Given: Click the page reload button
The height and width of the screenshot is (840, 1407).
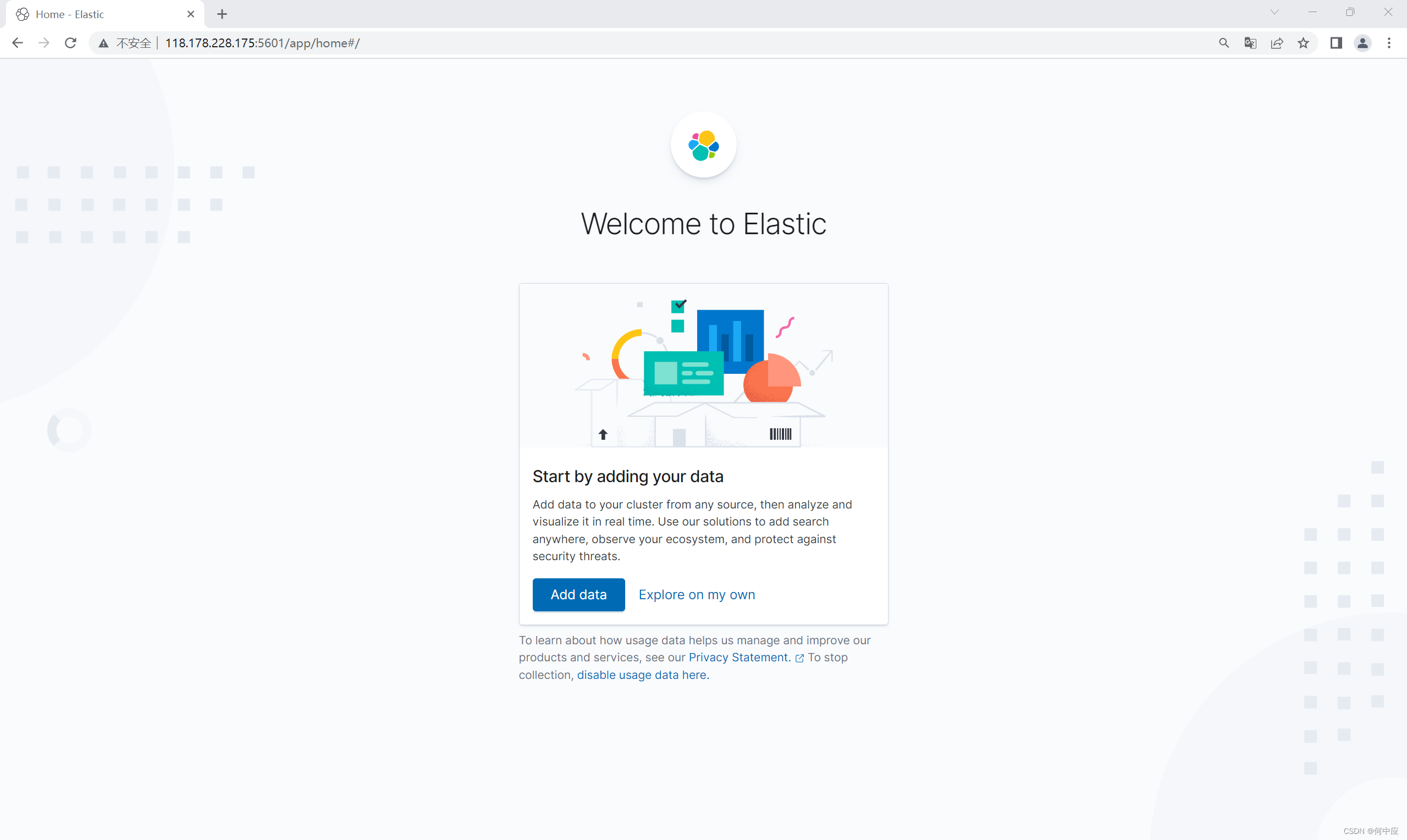Looking at the screenshot, I should [71, 42].
